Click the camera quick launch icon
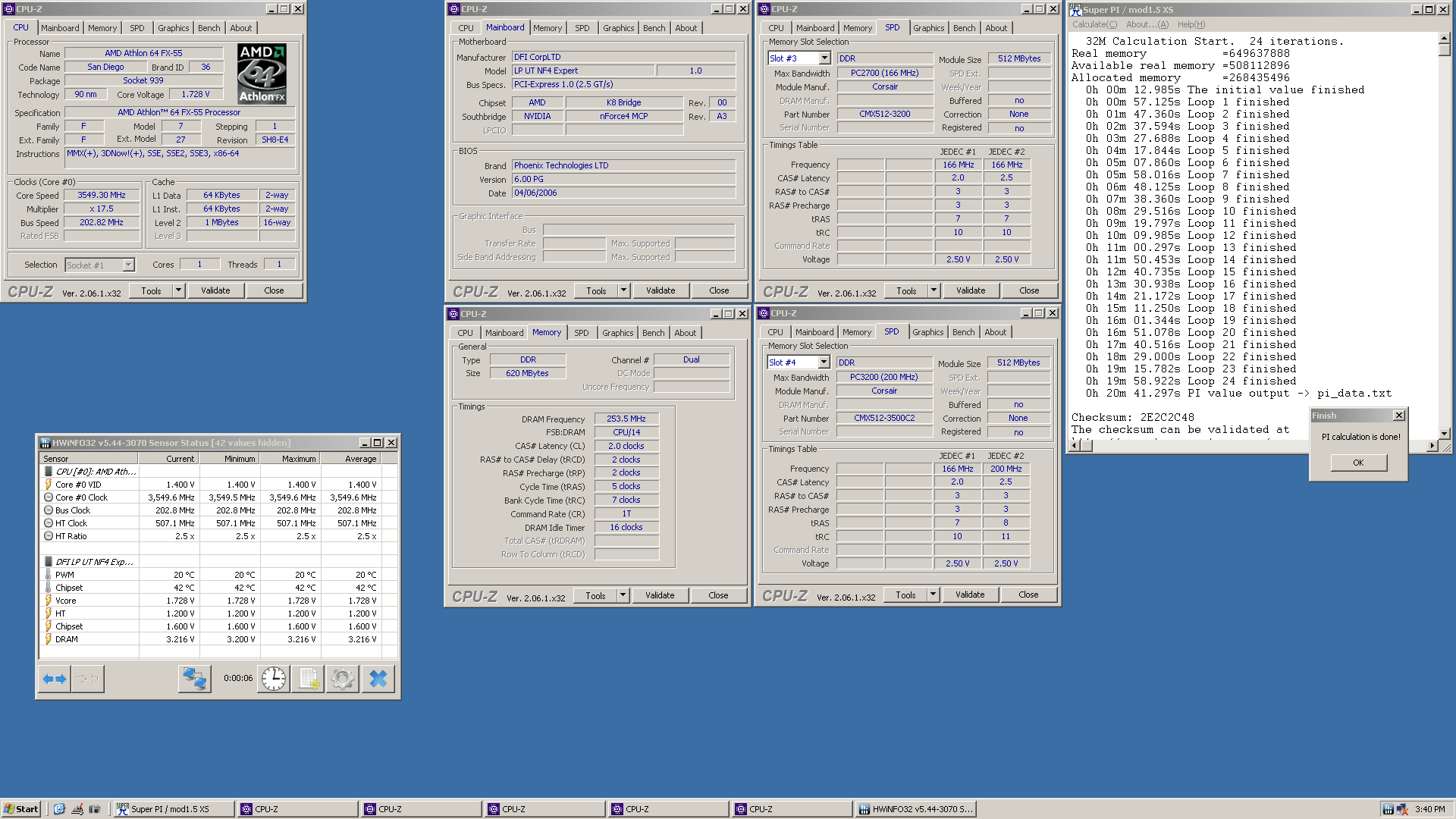1456x819 pixels. 94,809
